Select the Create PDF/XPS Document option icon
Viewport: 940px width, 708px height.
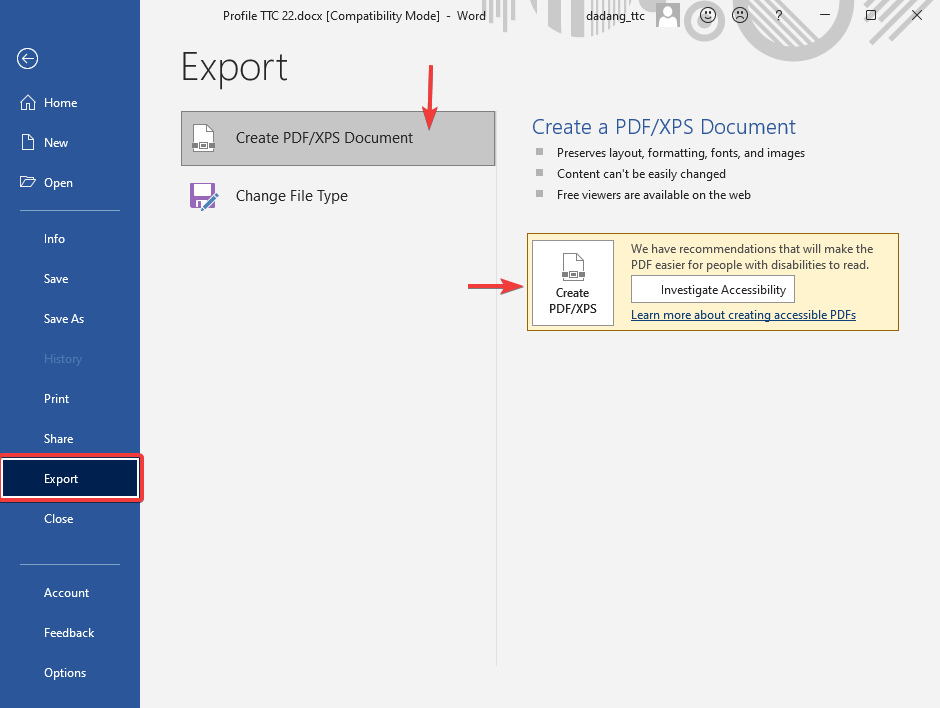204,138
